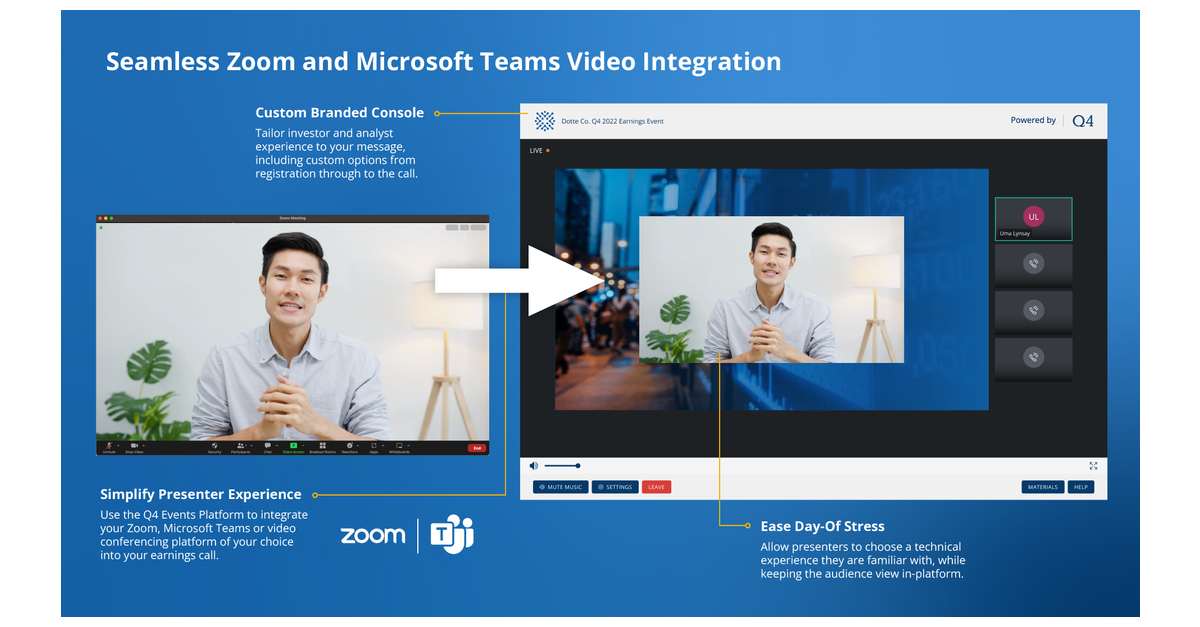Expand the arrow beside Share Screen
This screenshot has width=1200, height=627.
(x=303, y=444)
